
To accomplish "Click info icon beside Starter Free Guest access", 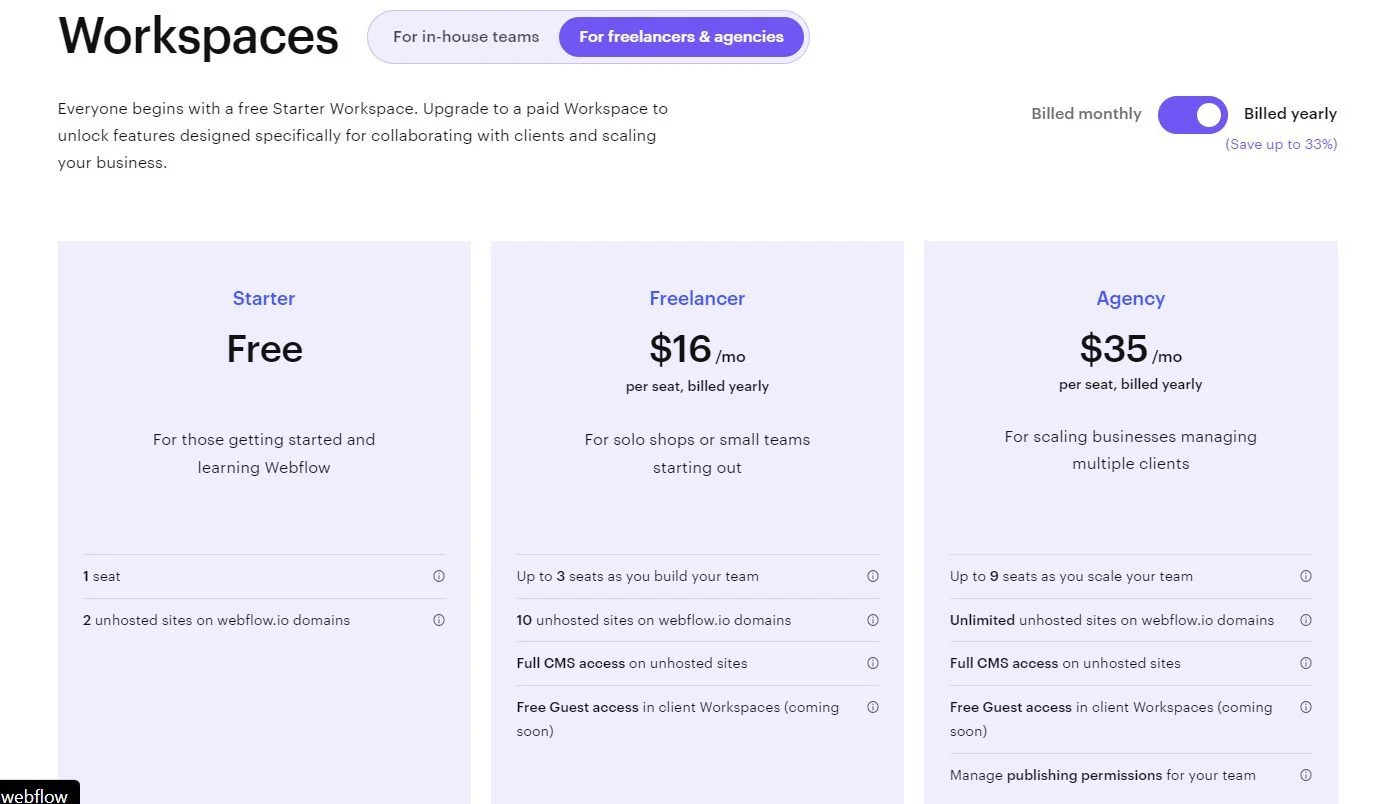I will pos(872,707).
